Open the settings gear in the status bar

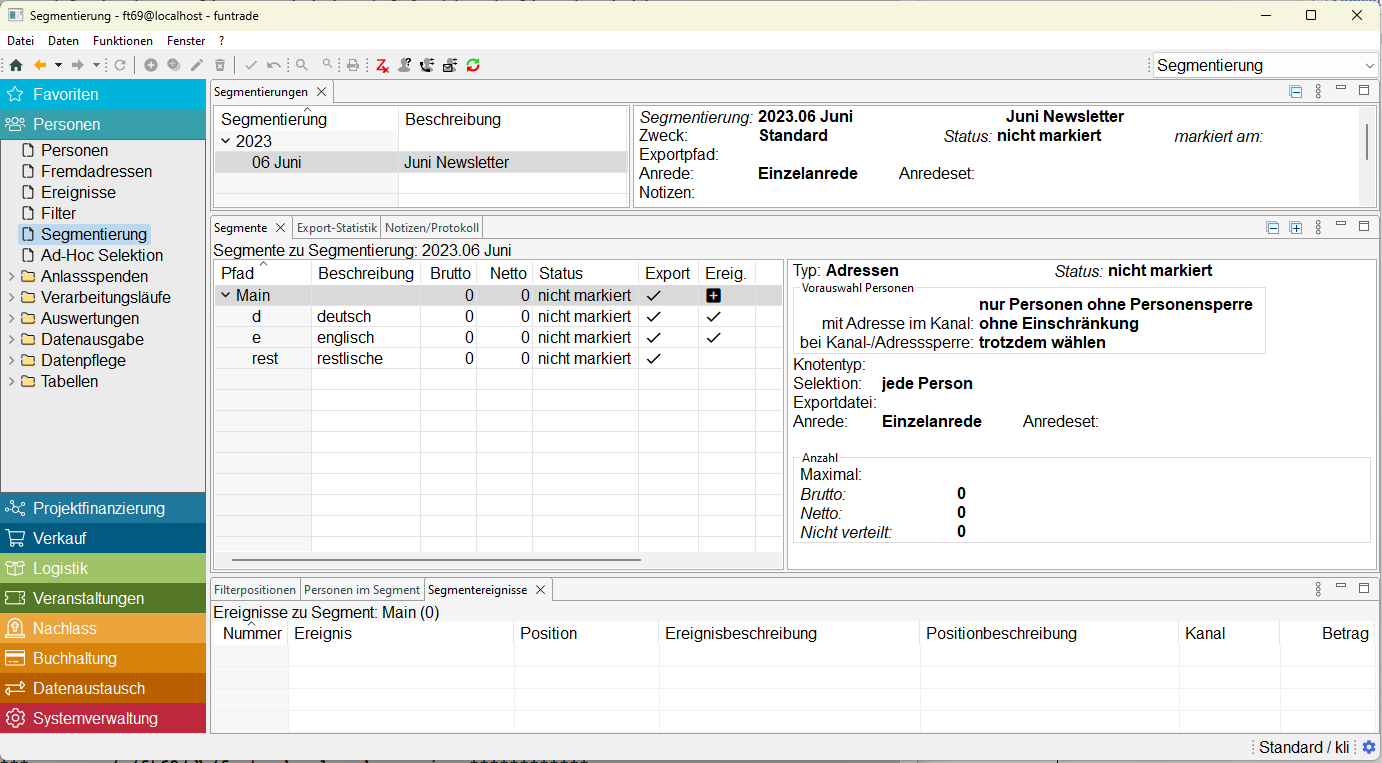click(x=1369, y=747)
